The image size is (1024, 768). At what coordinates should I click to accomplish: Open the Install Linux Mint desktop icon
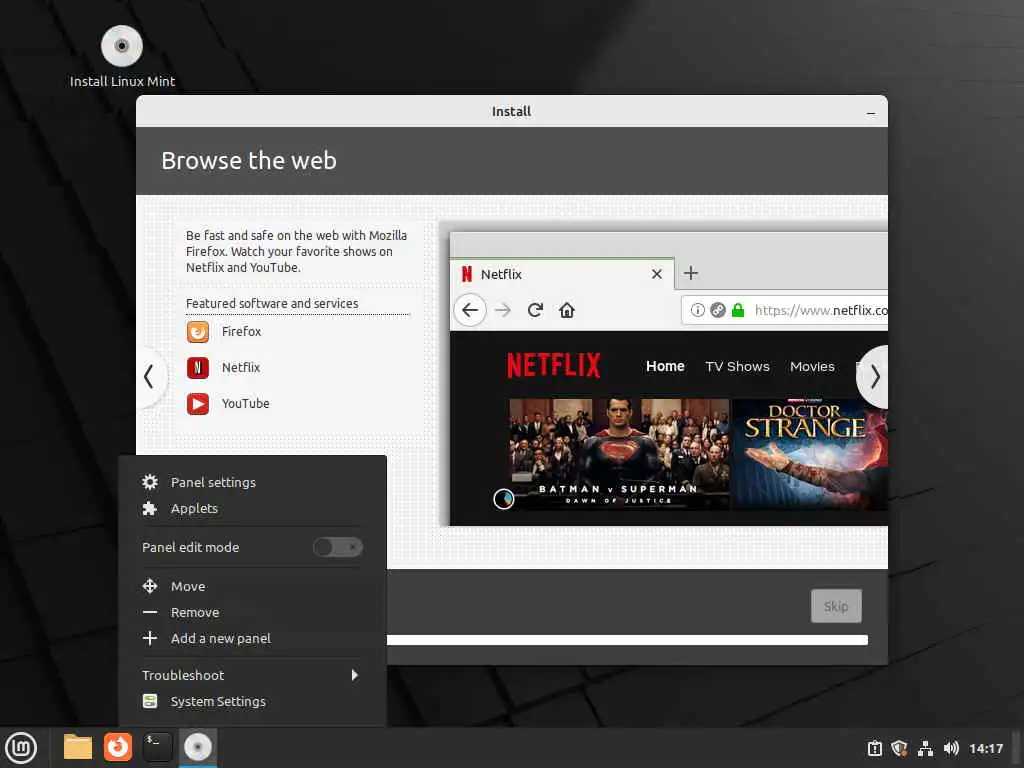click(122, 56)
